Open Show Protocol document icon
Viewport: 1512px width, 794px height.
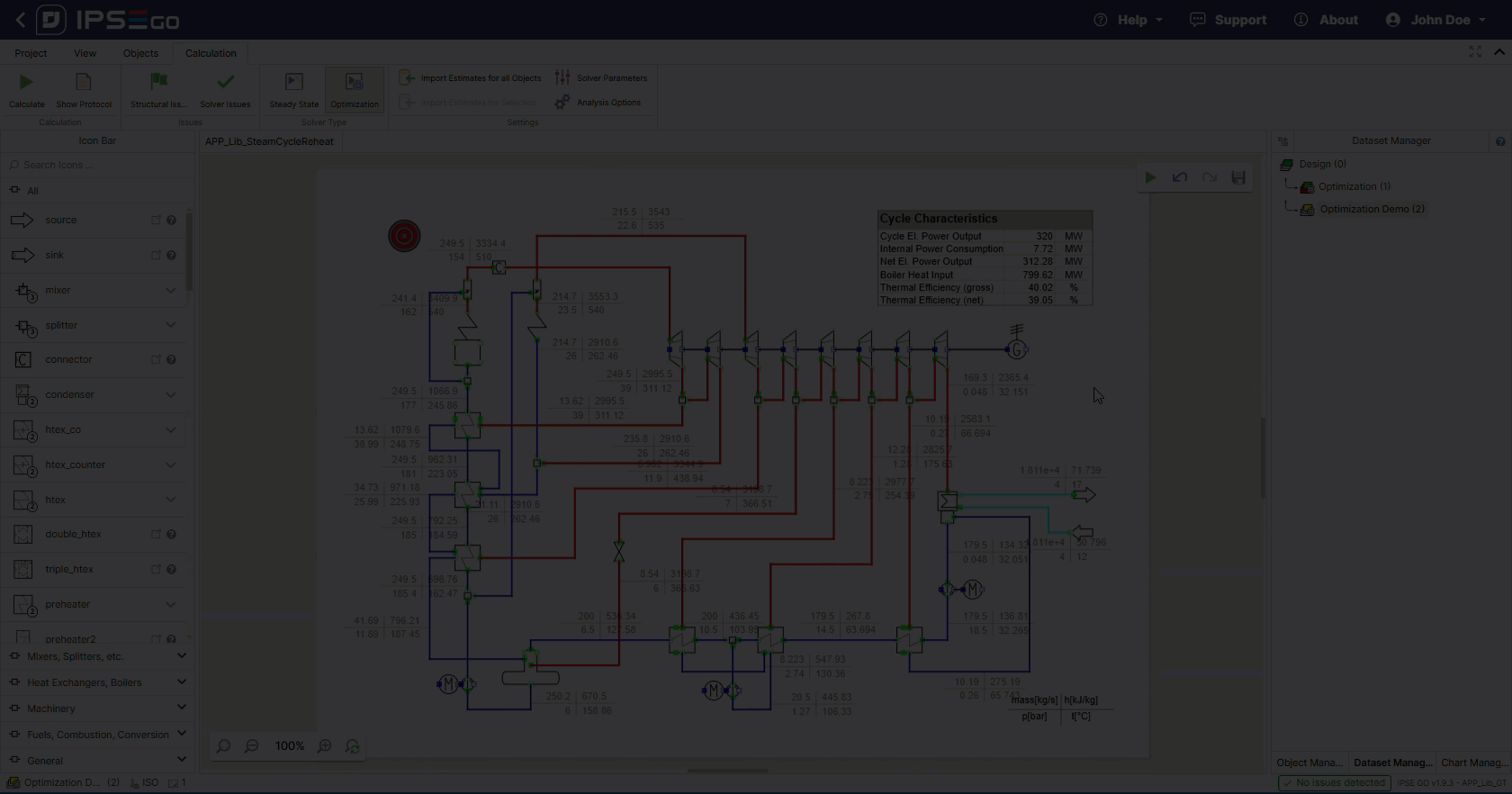[84, 83]
